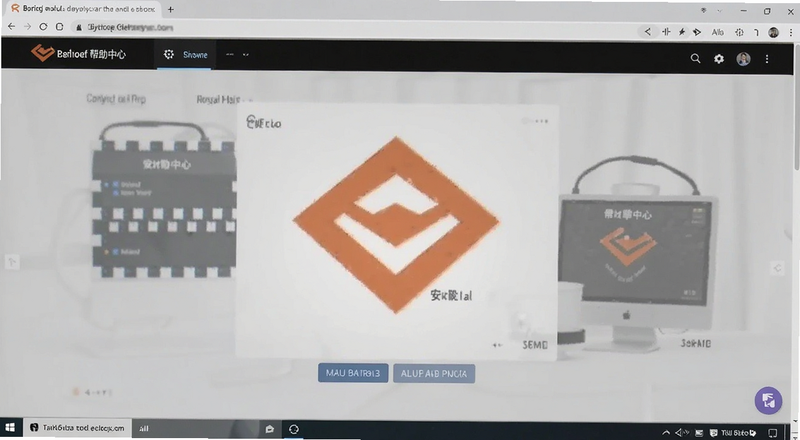Open user avatar in the black header

(743, 59)
